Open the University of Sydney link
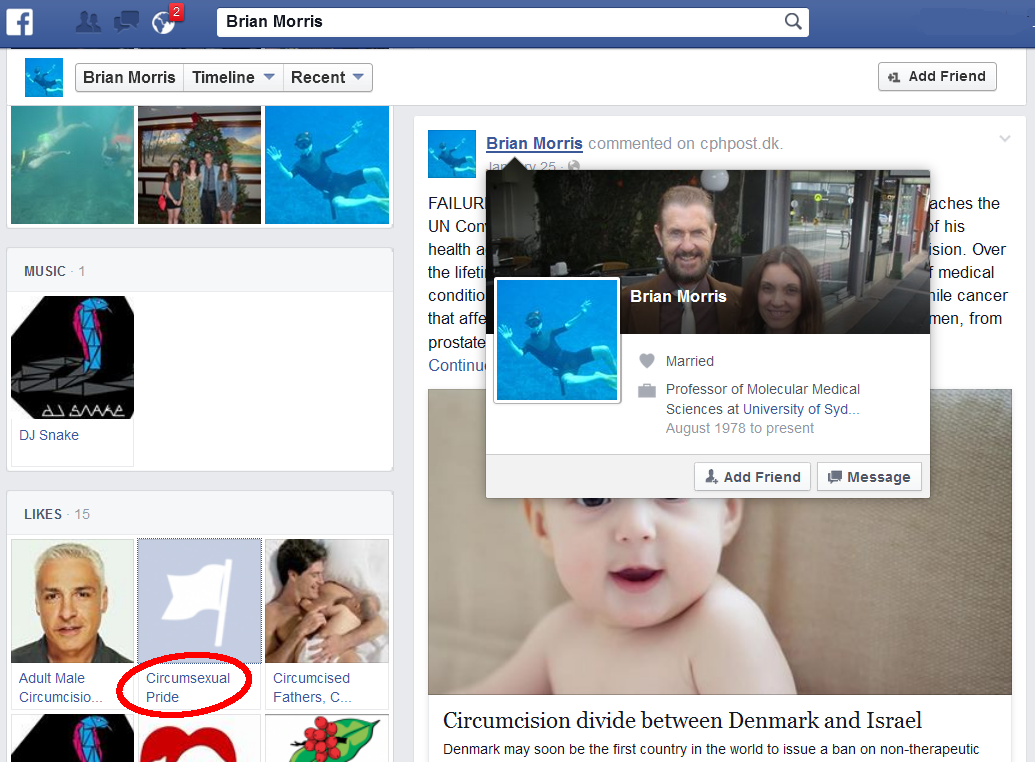This screenshot has height=762, width=1035. (x=801, y=409)
